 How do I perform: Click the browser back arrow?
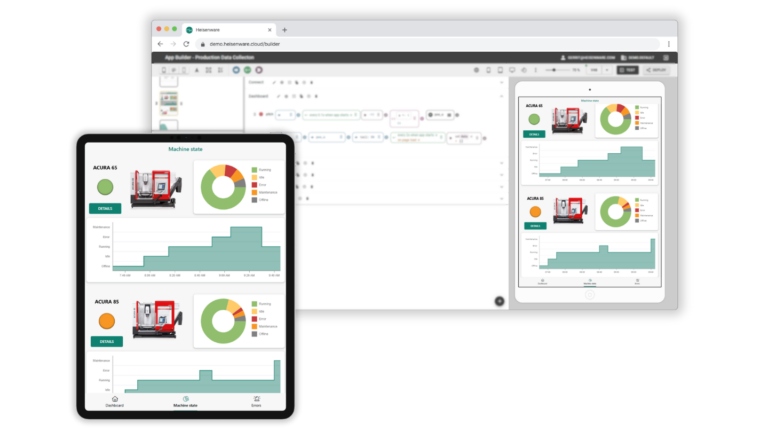click(161, 44)
